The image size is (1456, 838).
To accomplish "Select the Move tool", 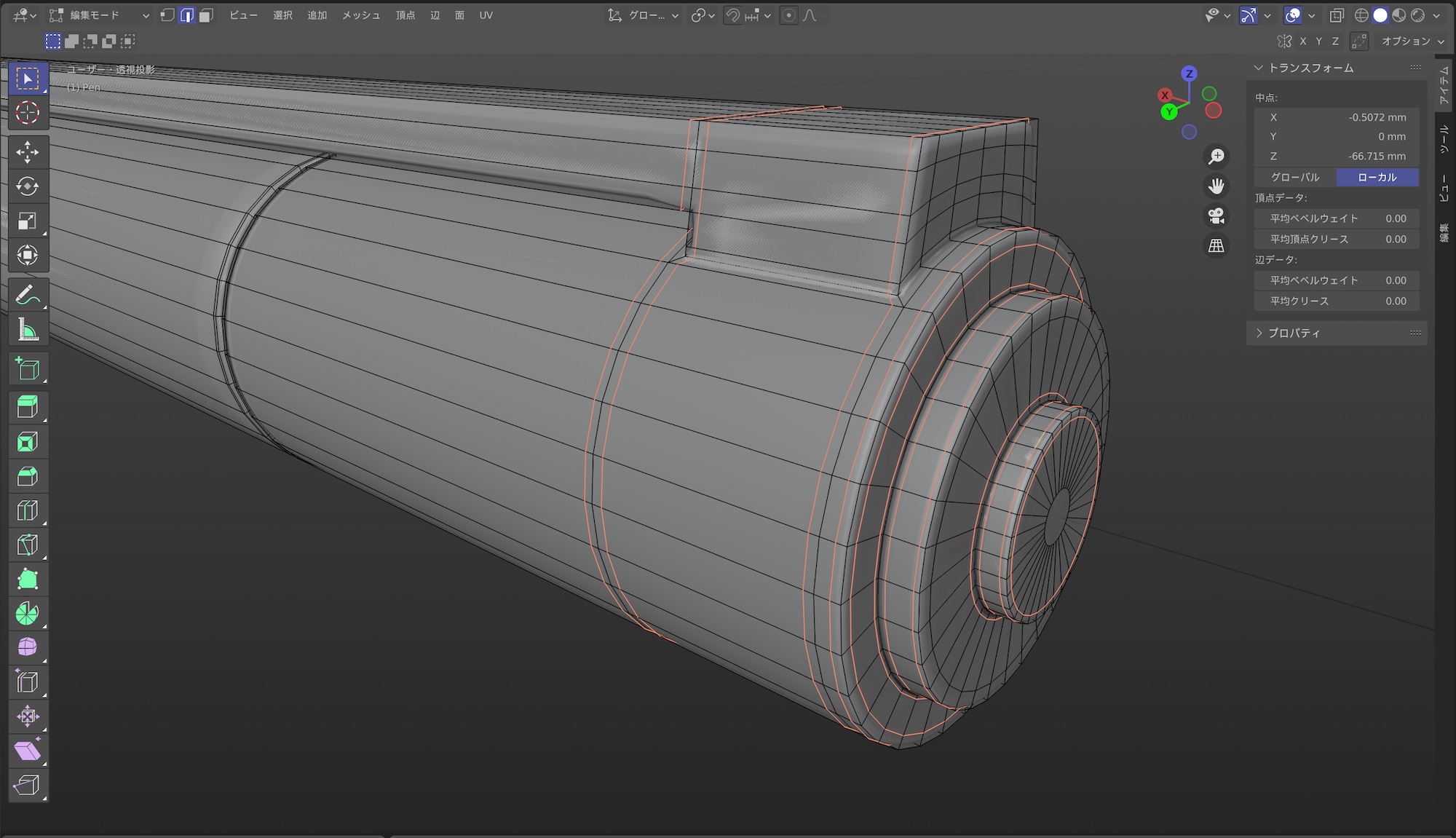I will (x=28, y=152).
